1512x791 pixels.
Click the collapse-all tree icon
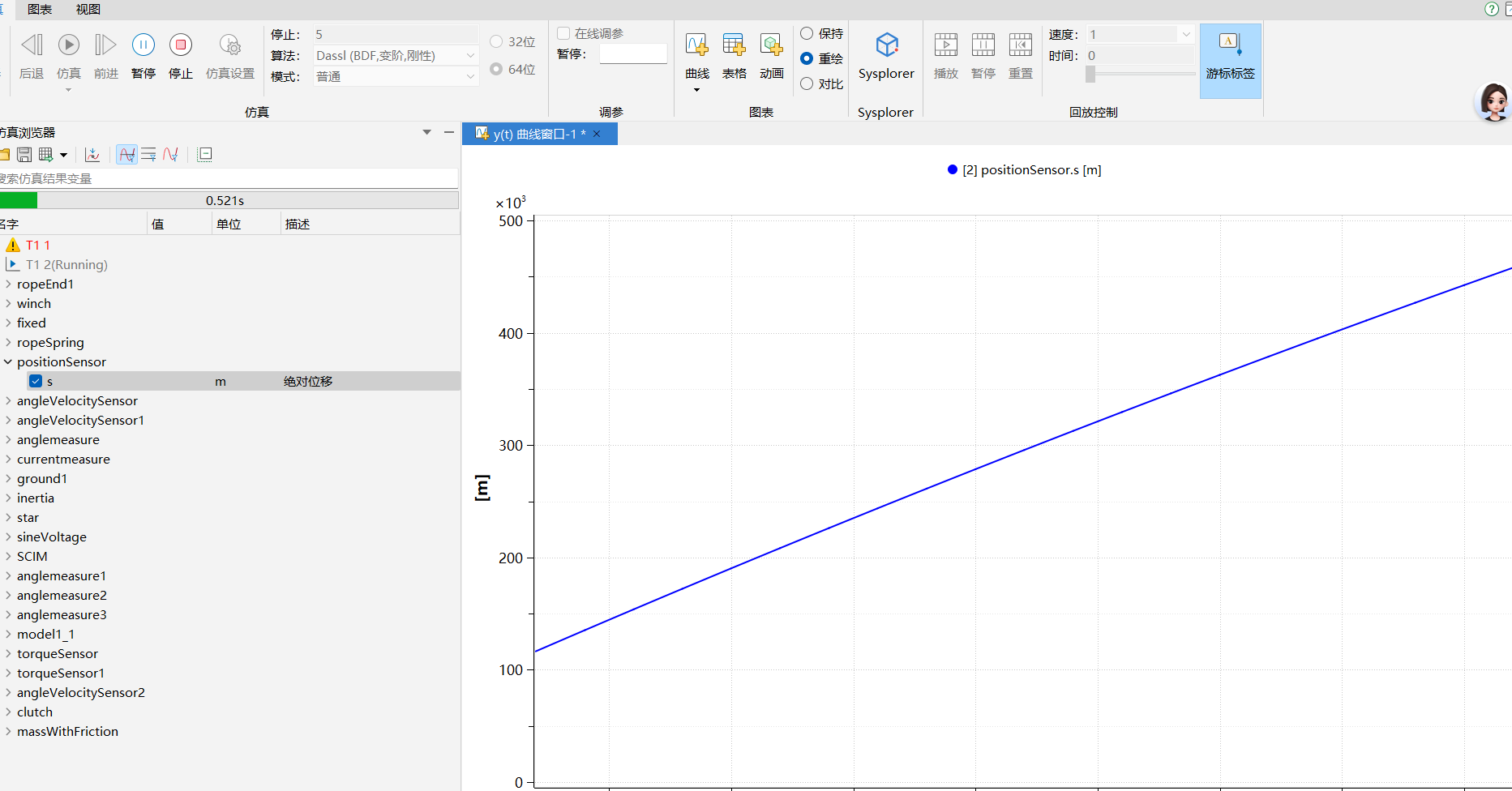click(x=204, y=154)
